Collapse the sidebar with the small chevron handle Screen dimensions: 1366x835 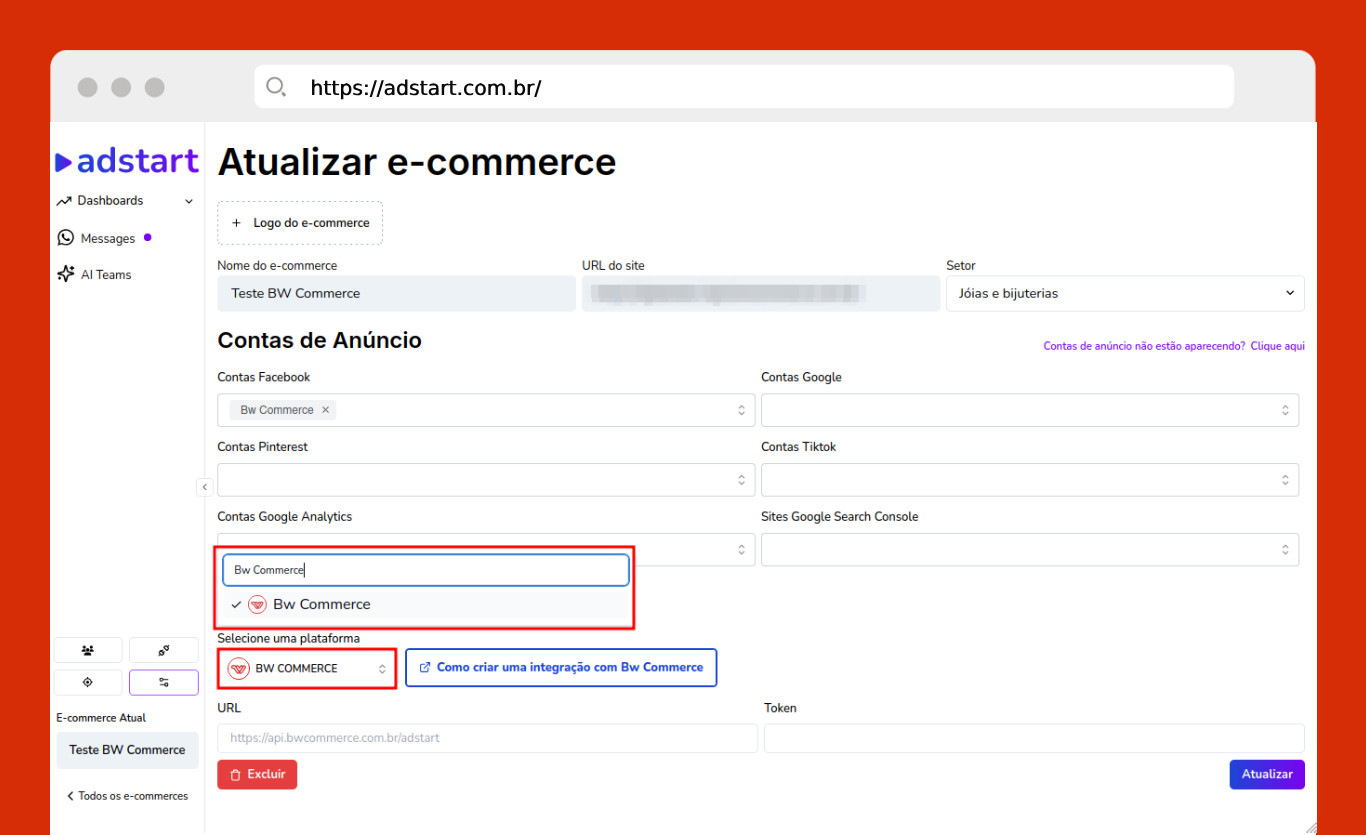(204, 487)
